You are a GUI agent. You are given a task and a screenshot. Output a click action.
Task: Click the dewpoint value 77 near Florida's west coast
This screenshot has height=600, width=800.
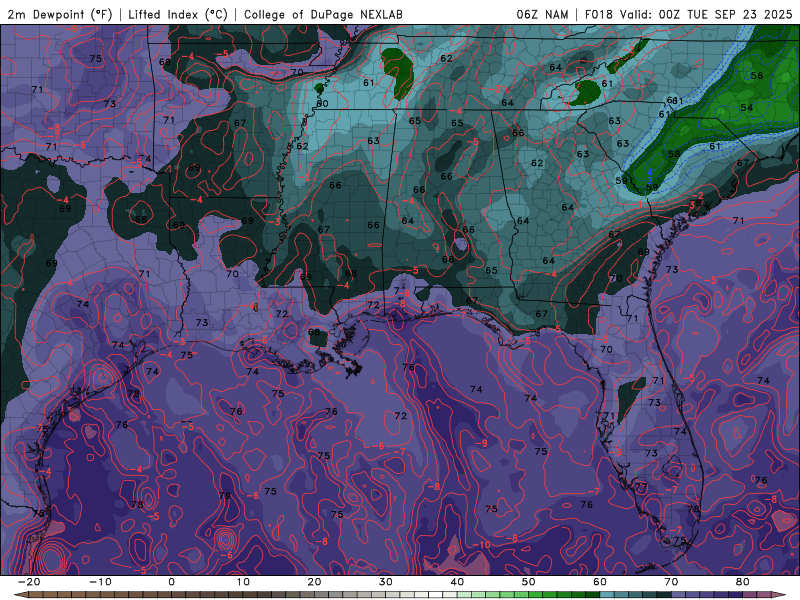(x=641, y=487)
